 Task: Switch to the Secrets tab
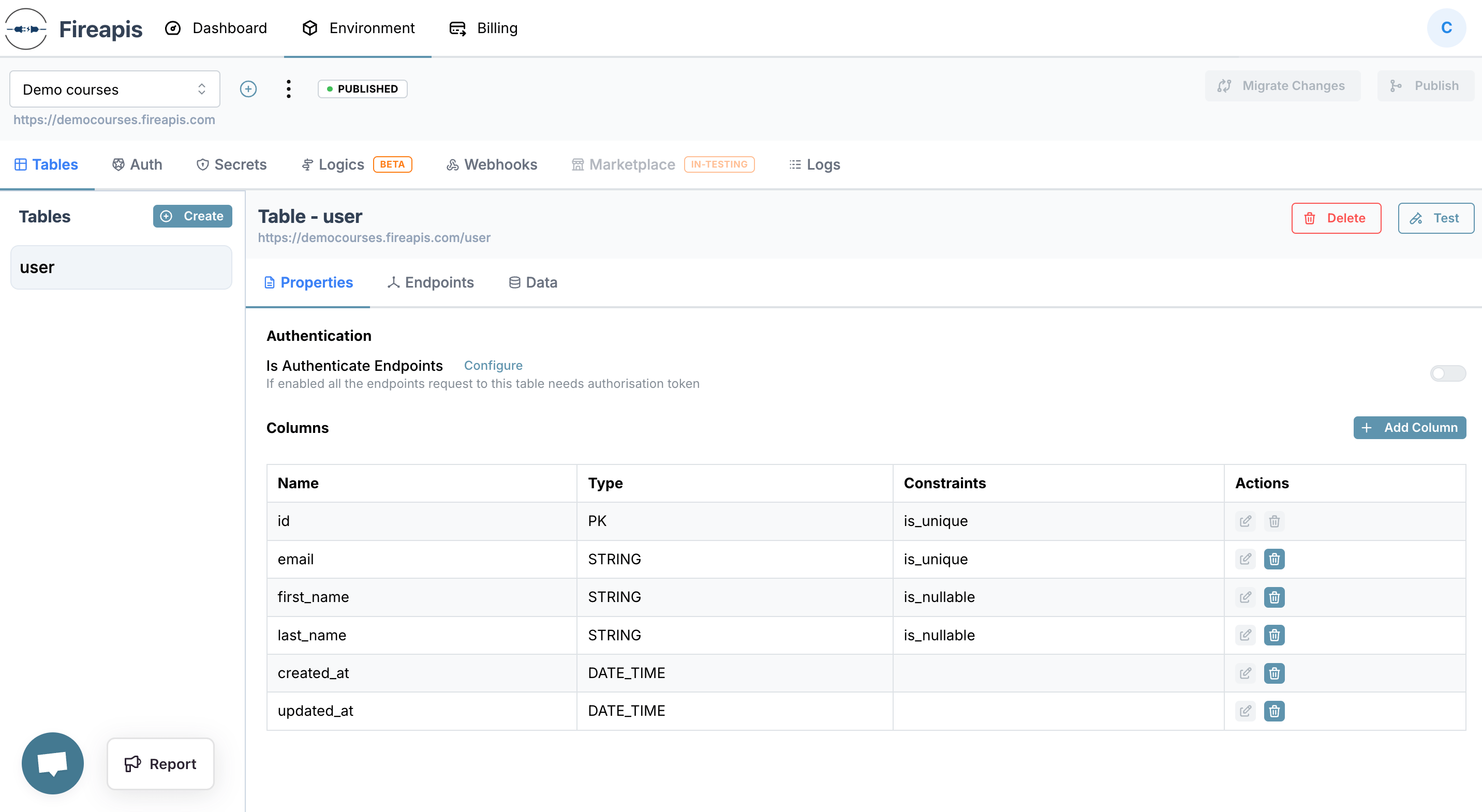pos(231,164)
